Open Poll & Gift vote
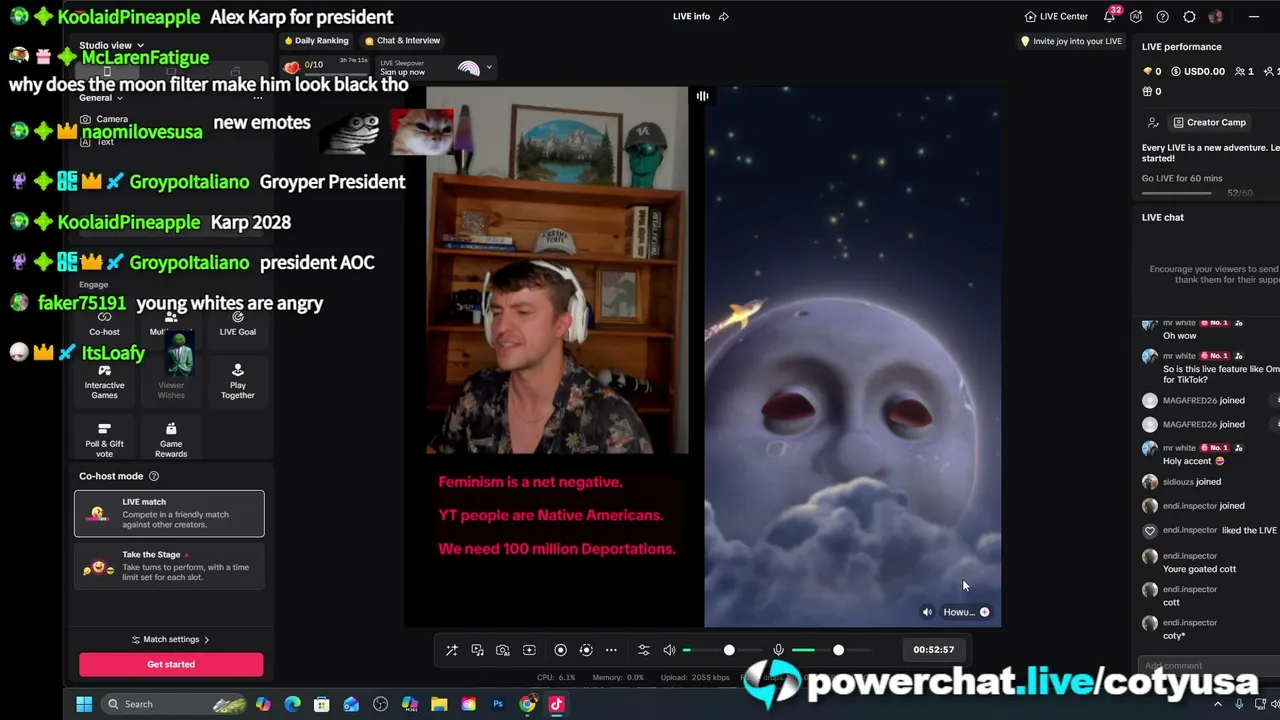Screen dimensions: 1280x720 click(104, 440)
